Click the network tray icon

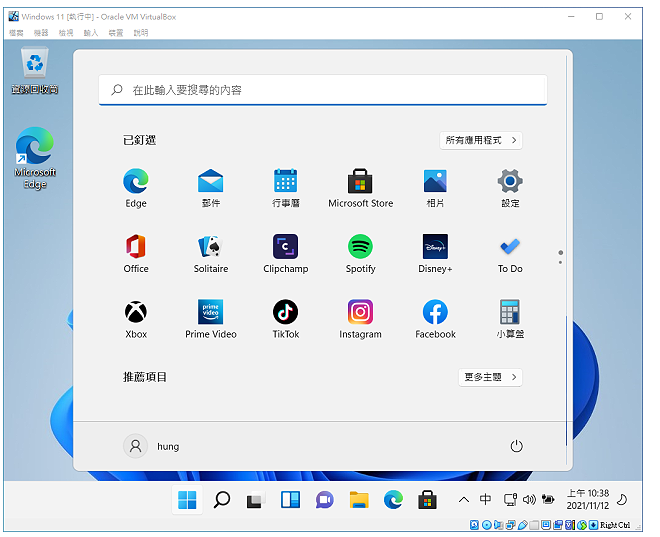click(510, 500)
